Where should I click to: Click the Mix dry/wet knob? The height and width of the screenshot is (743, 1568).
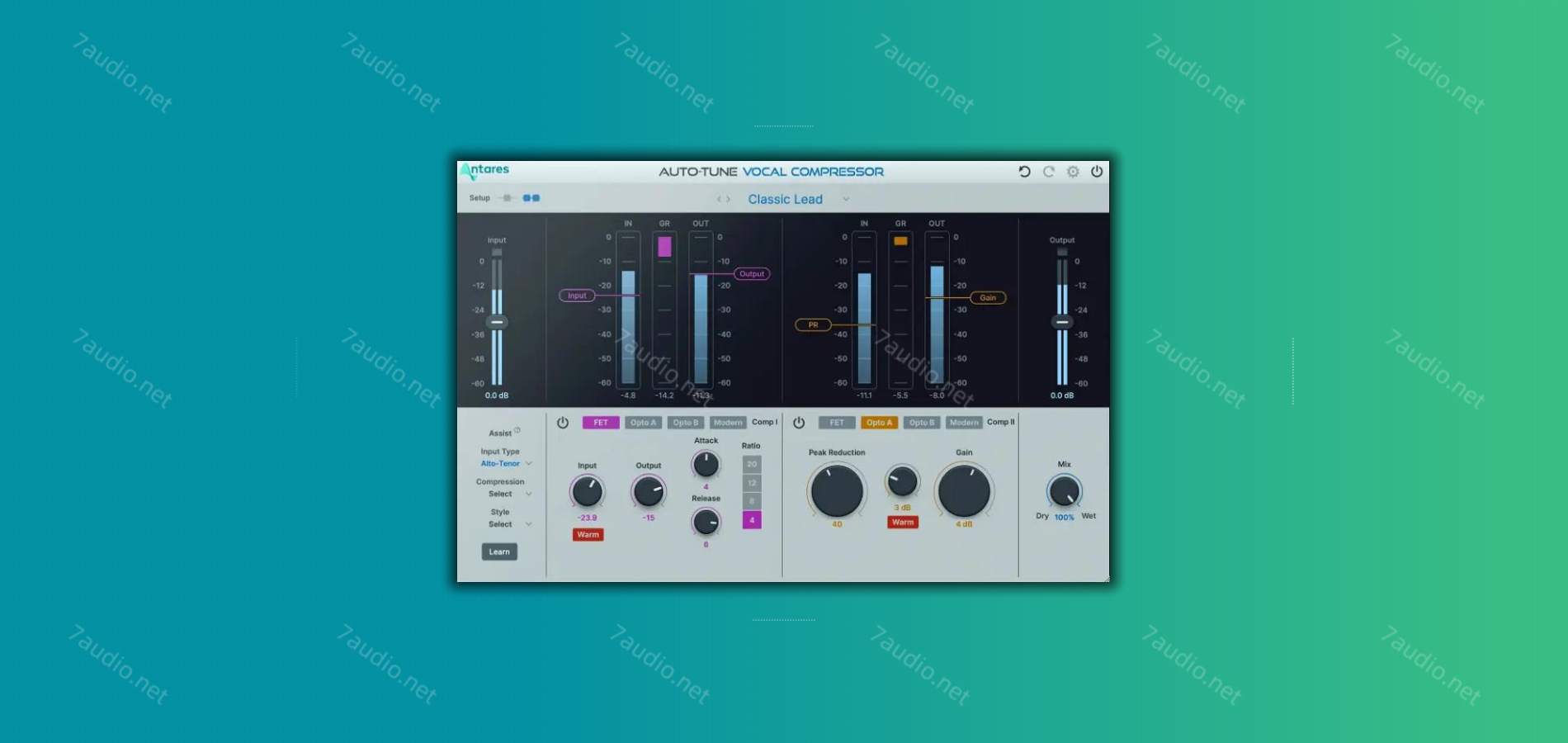coord(1065,492)
